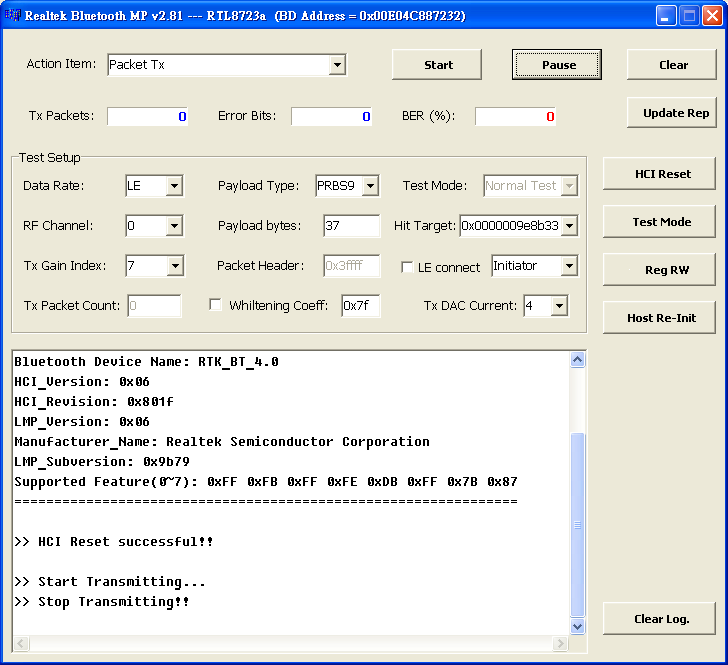Click the Whiltening Coeff 0x7f field
This screenshot has width=728, height=665.
click(361, 306)
